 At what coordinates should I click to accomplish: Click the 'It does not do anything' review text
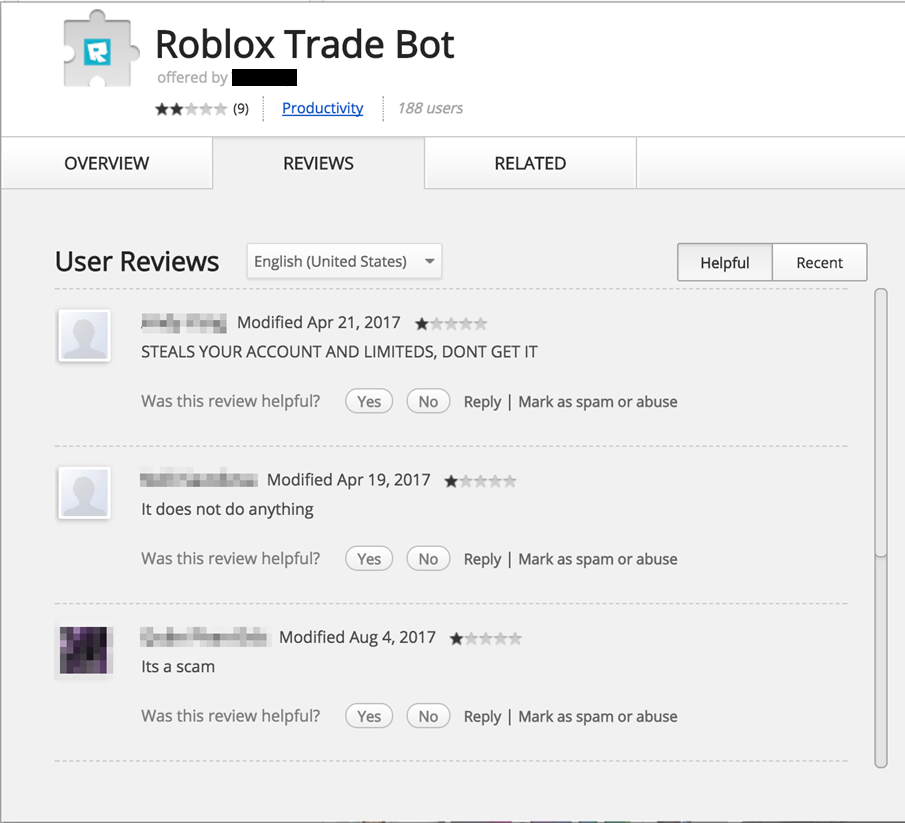tap(227, 509)
